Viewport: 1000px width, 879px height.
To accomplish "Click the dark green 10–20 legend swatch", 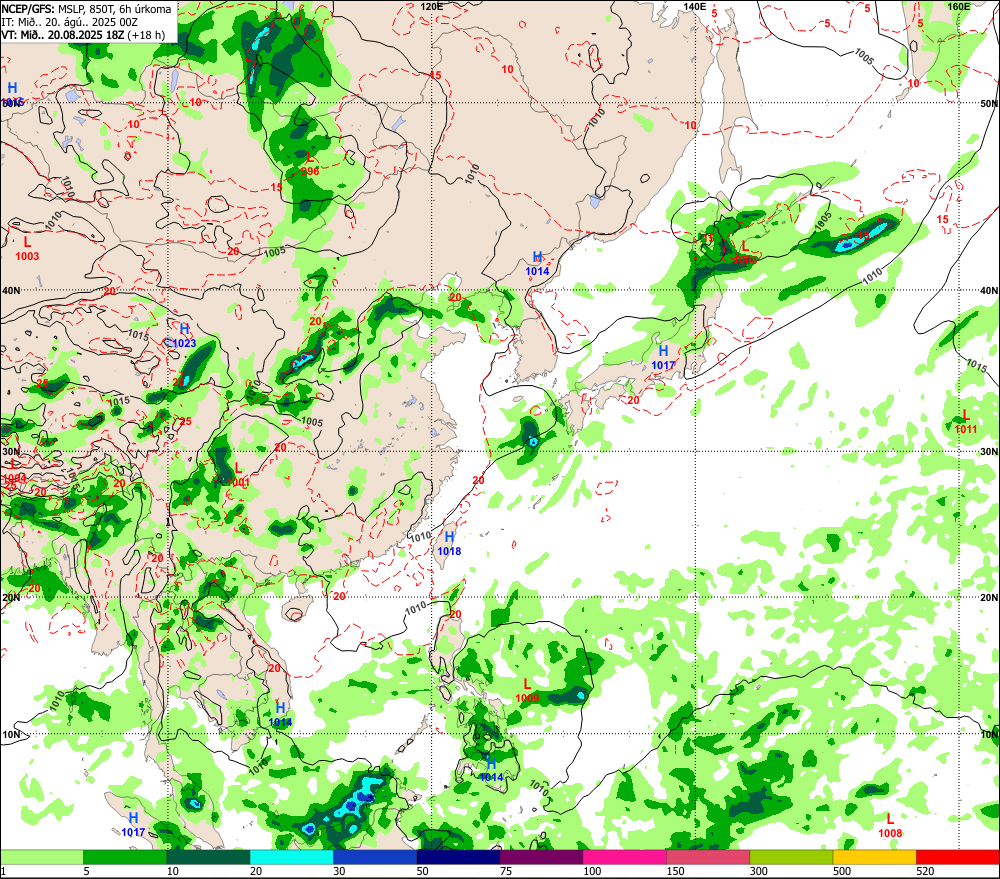I will tap(208, 857).
